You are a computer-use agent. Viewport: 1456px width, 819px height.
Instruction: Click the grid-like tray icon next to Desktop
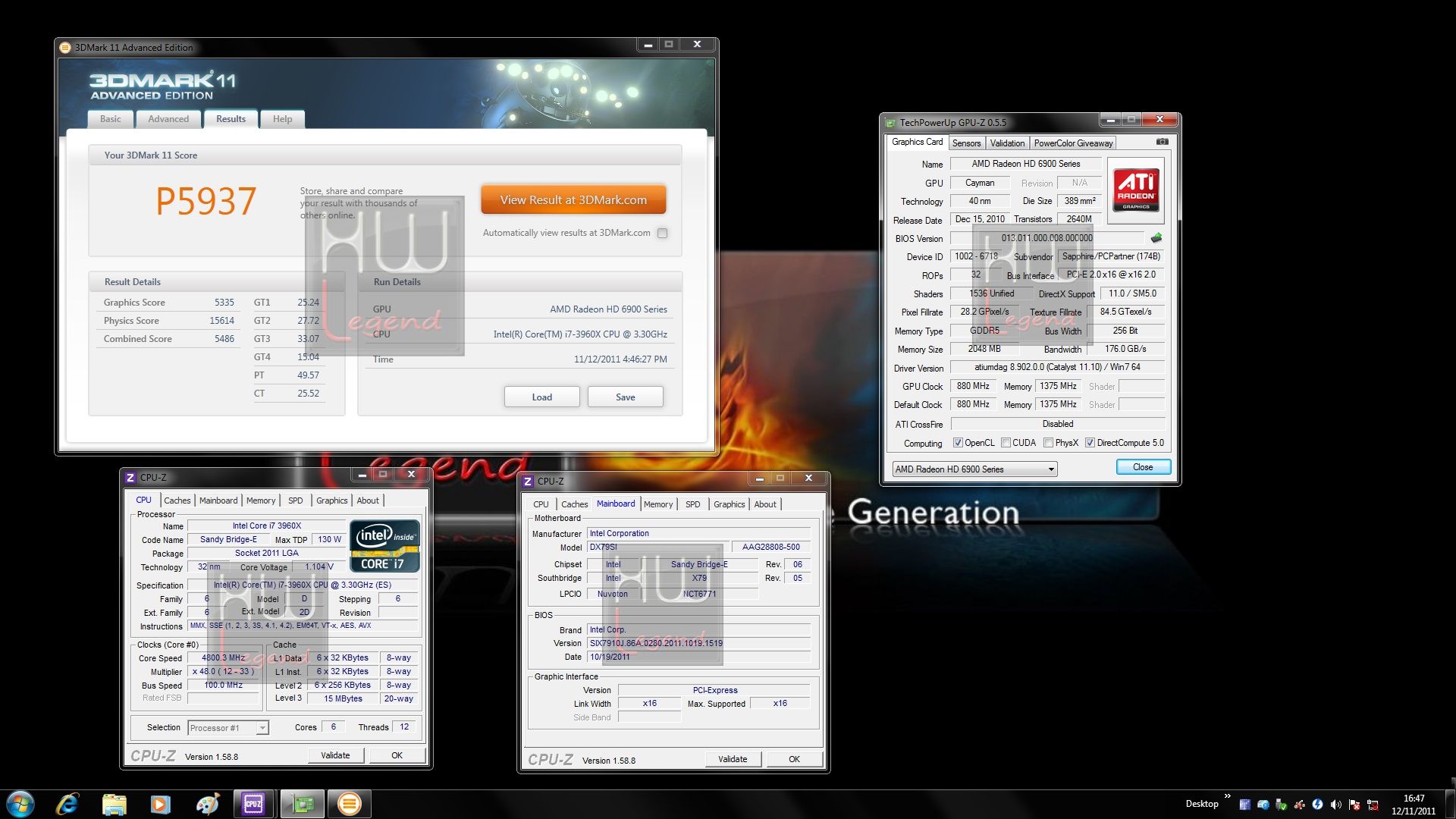click(x=1244, y=804)
